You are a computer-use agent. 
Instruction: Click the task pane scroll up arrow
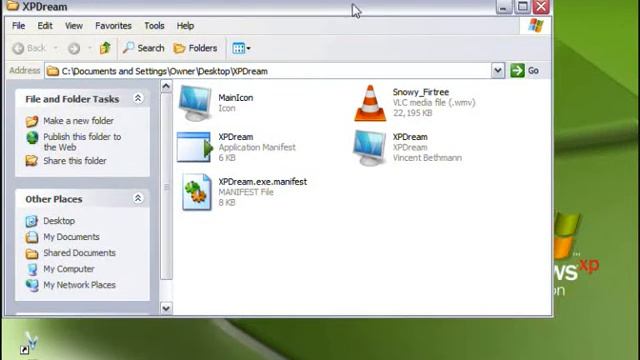click(166, 86)
